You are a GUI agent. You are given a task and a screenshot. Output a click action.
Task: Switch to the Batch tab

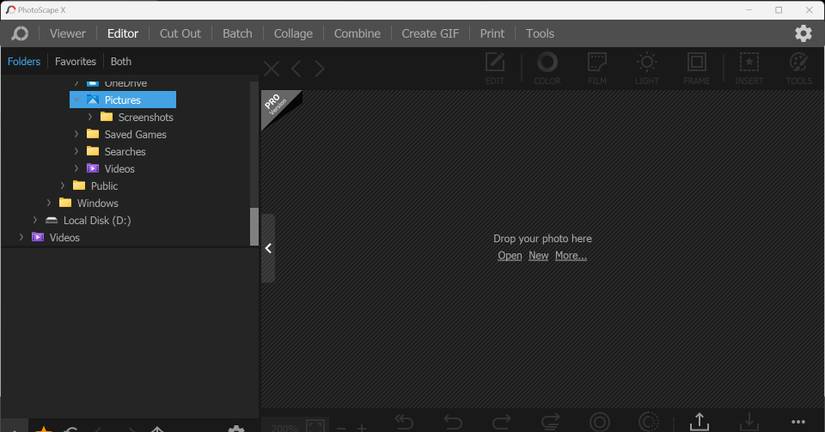(237, 34)
